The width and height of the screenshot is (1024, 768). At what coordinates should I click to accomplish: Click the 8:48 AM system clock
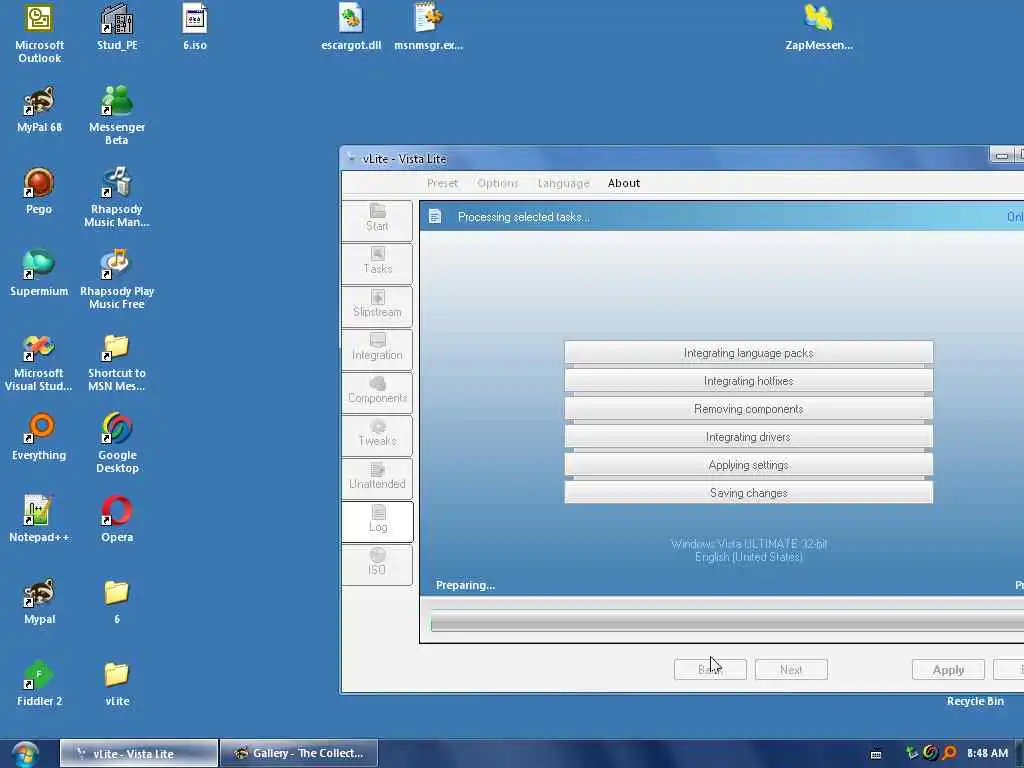pos(987,753)
